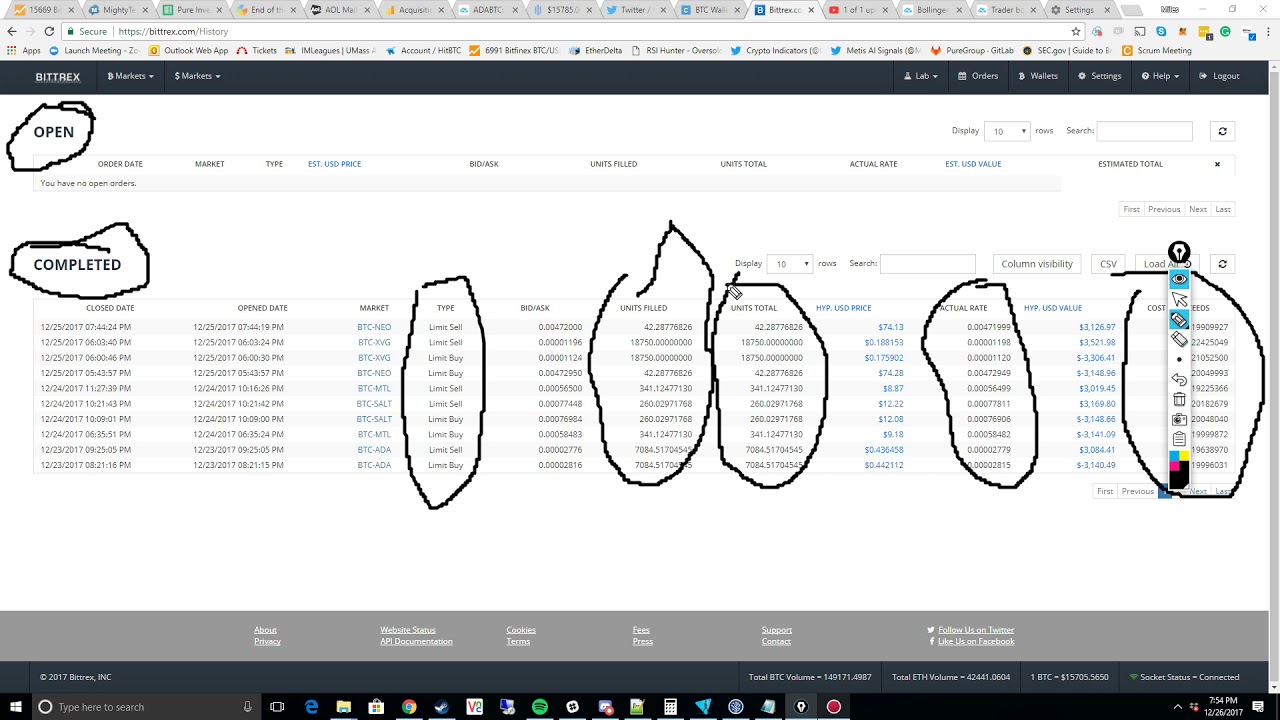Viewport: 1280px width, 720px height.
Task: Change open orders Display rows dropdown
Action: coord(1008,131)
